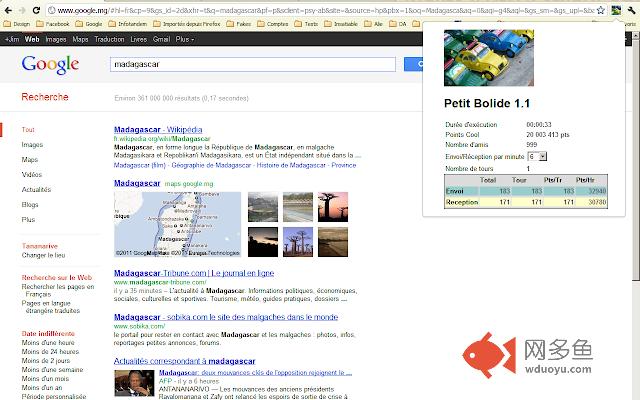Open the DA bookmarks folder
Screen dimensions: 640x400
click(398, 24)
